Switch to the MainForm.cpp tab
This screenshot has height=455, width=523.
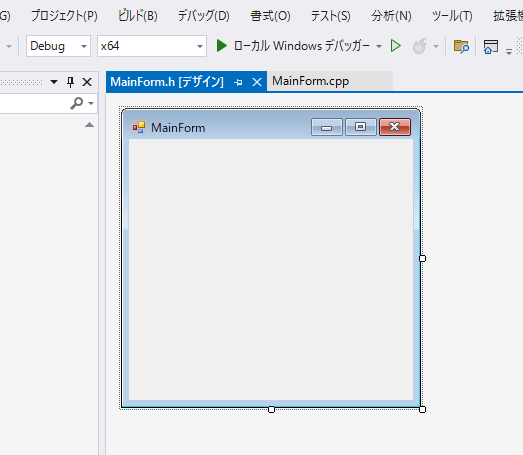tap(311, 81)
